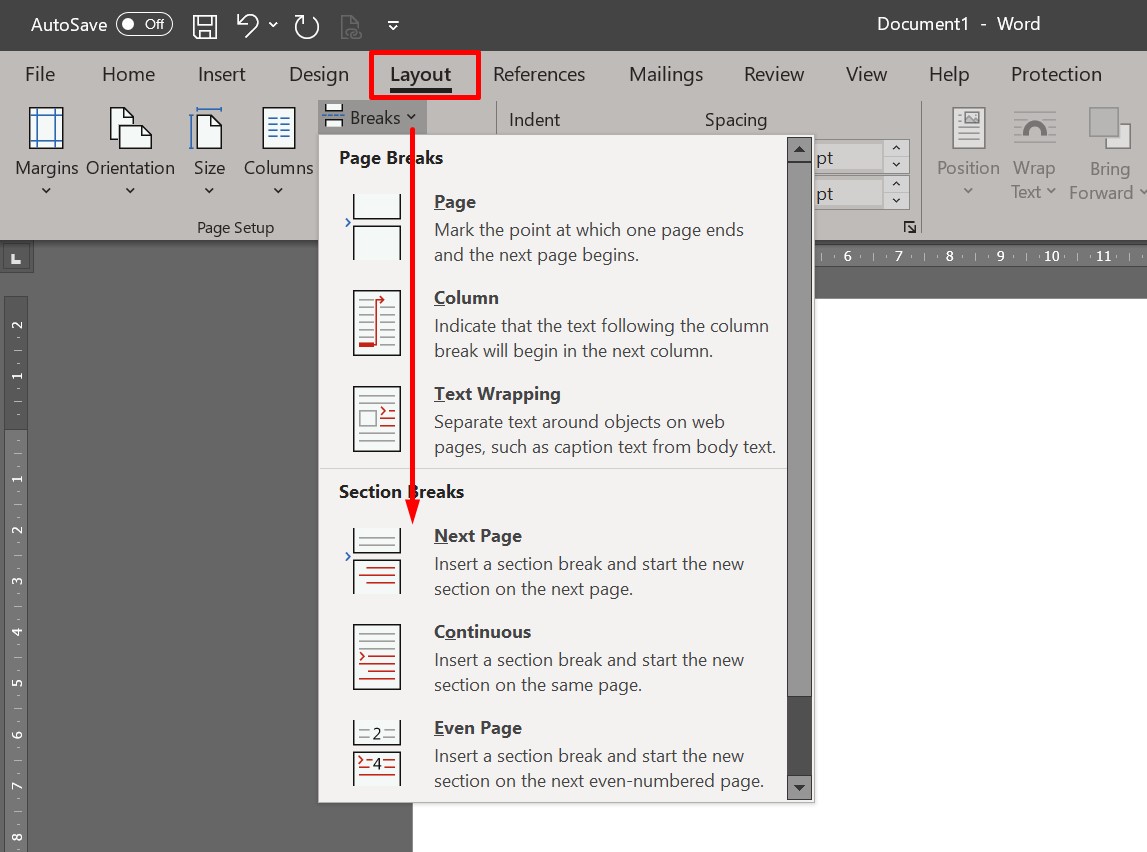1147x852 pixels.
Task: Click the Text Wrapping break icon
Action: pos(377,419)
